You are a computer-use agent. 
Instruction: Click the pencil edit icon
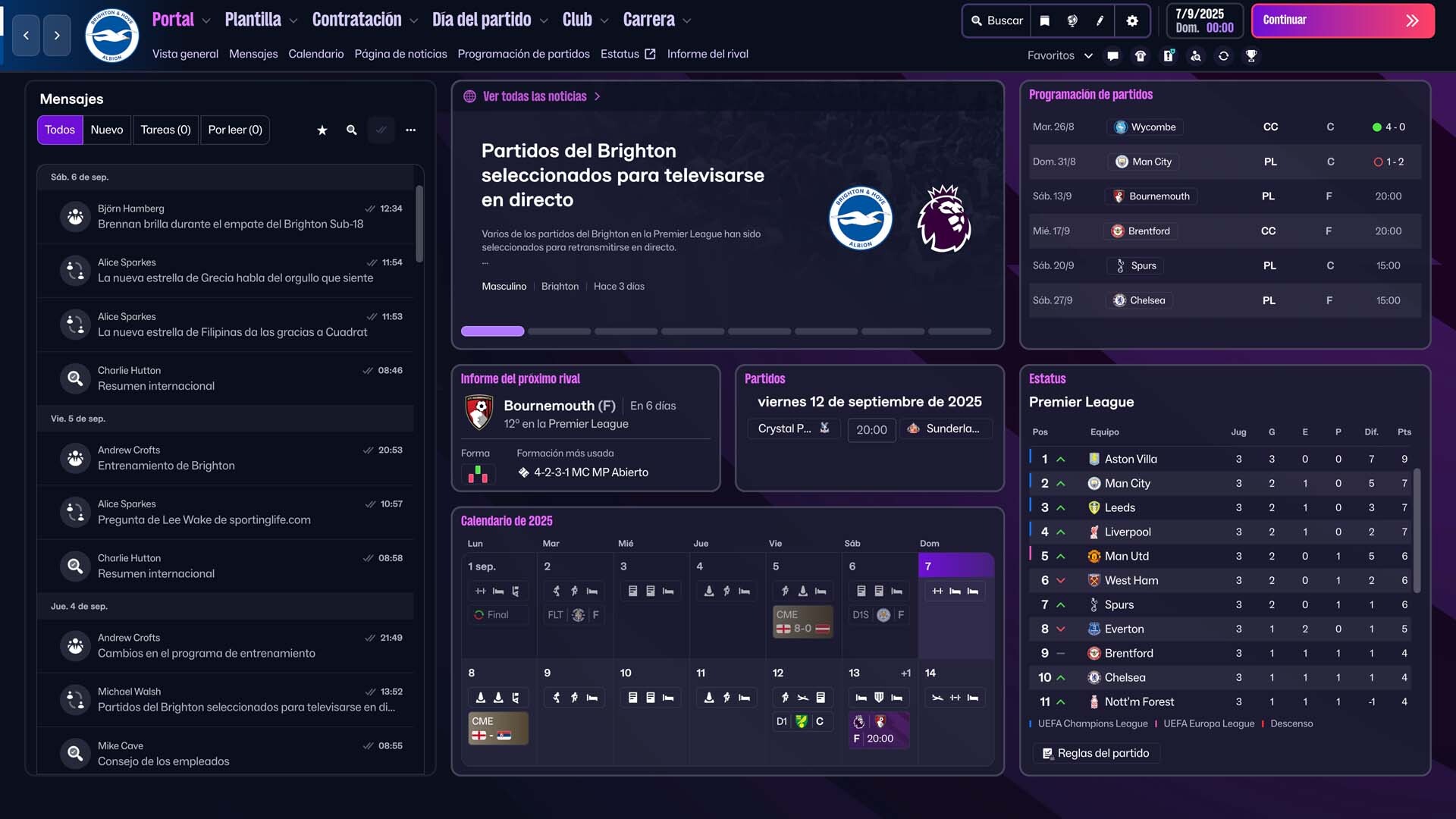[1100, 20]
